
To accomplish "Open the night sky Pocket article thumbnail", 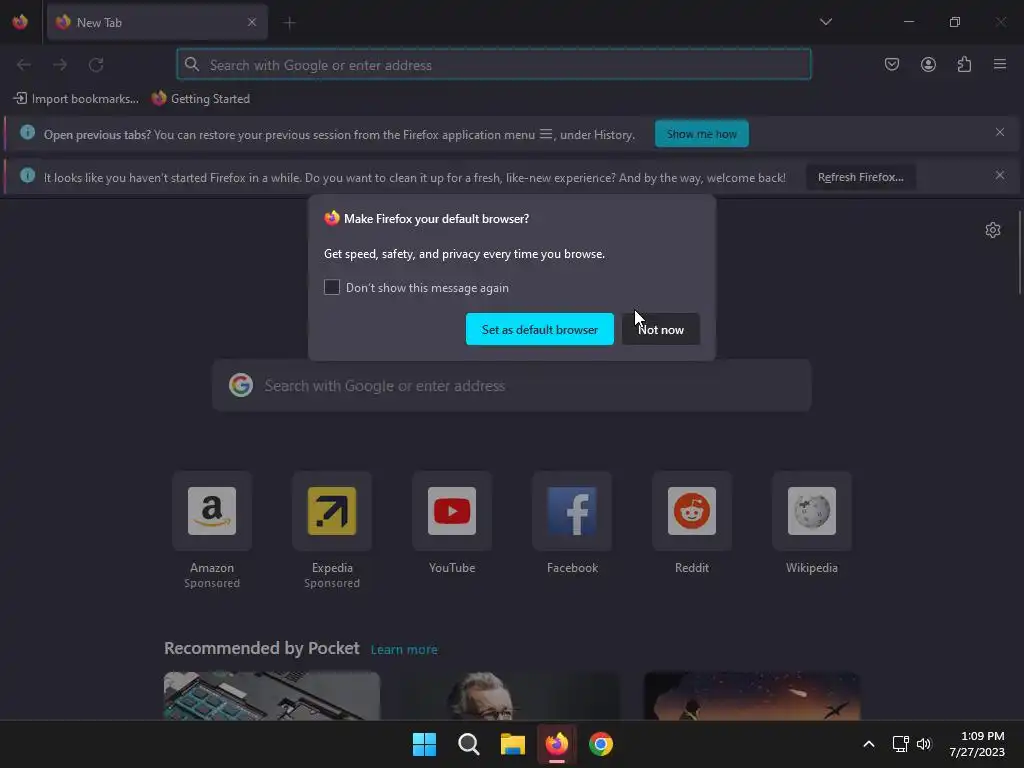I will click(752, 696).
